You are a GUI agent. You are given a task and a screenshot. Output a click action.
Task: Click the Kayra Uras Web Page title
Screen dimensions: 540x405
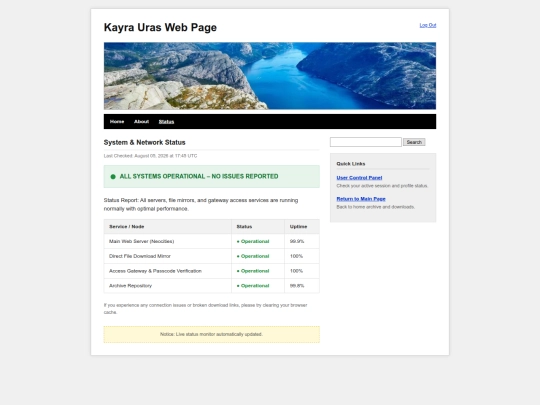click(x=160, y=28)
